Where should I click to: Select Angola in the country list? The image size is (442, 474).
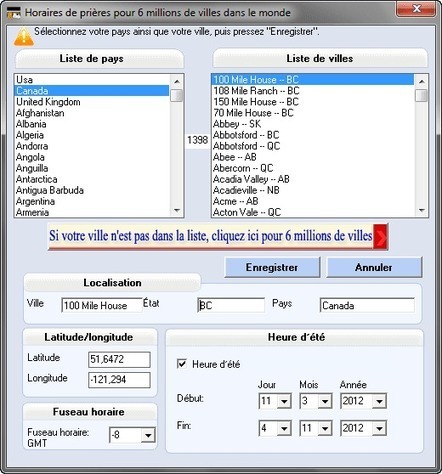(x=92, y=157)
